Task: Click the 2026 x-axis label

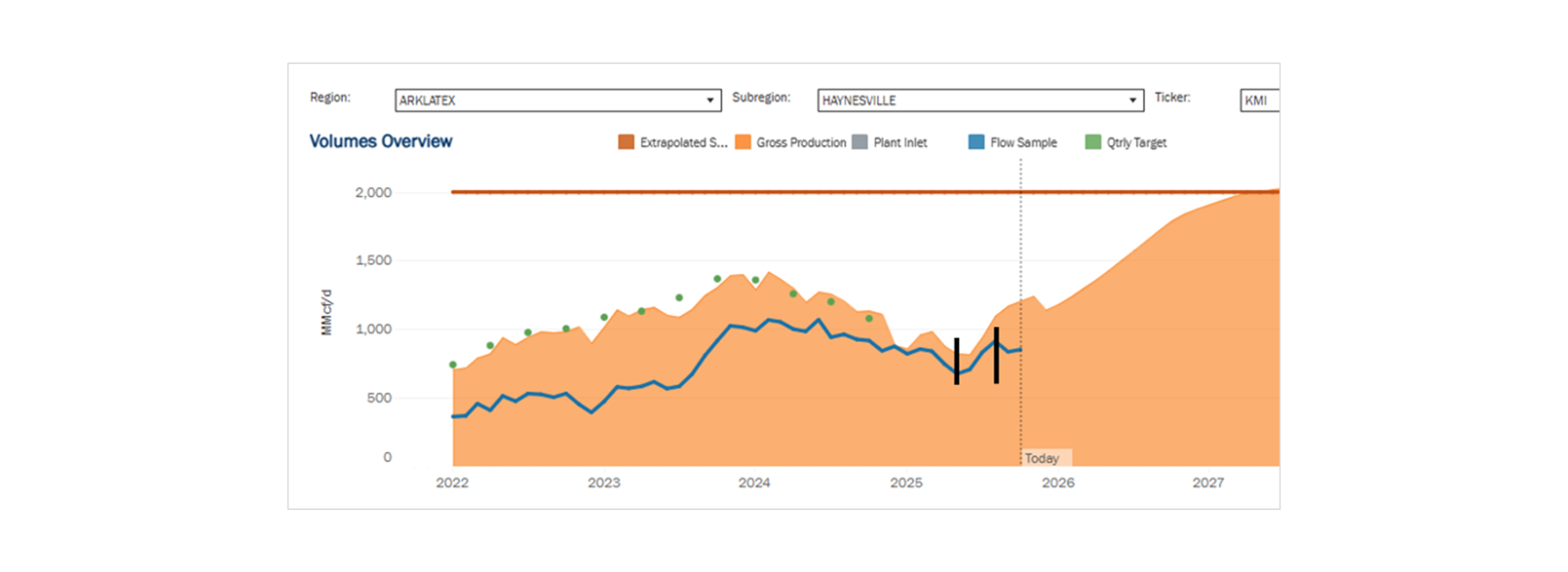Action: (1058, 483)
